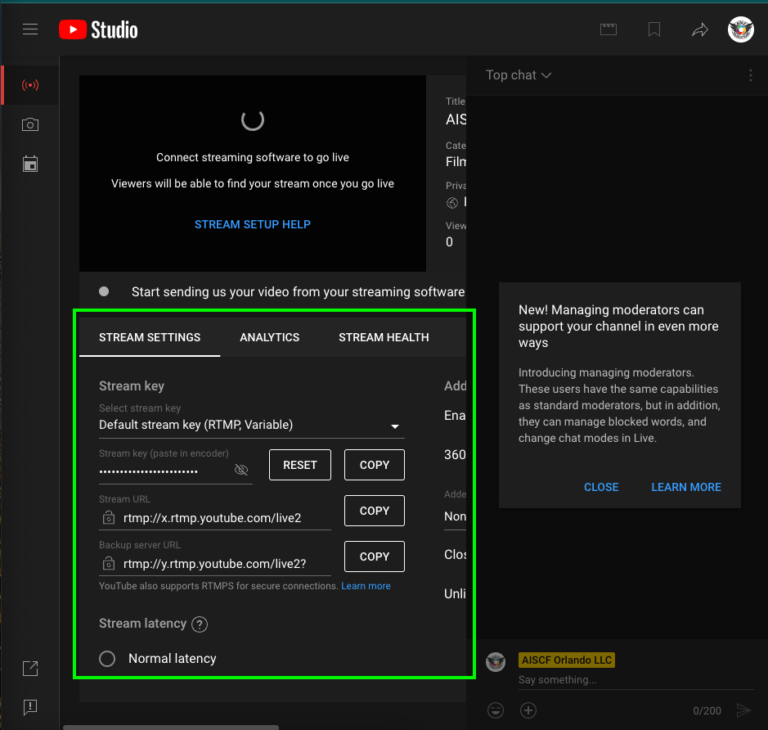The height and width of the screenshot is (730, 768).
Task: Reveal the hidden stream key
Action: (x=241, y=470)
